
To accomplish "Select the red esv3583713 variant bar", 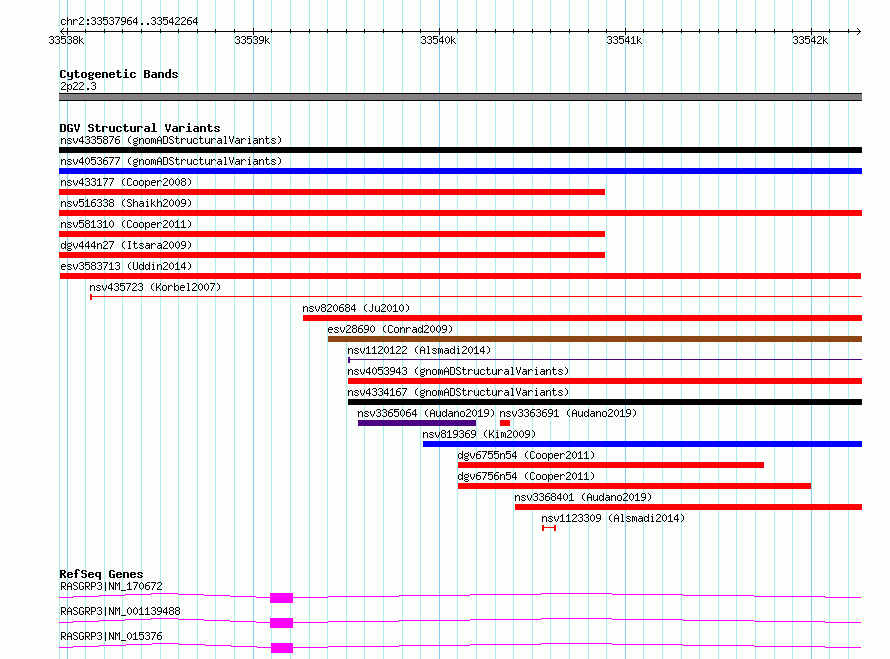I will point(460,276).
